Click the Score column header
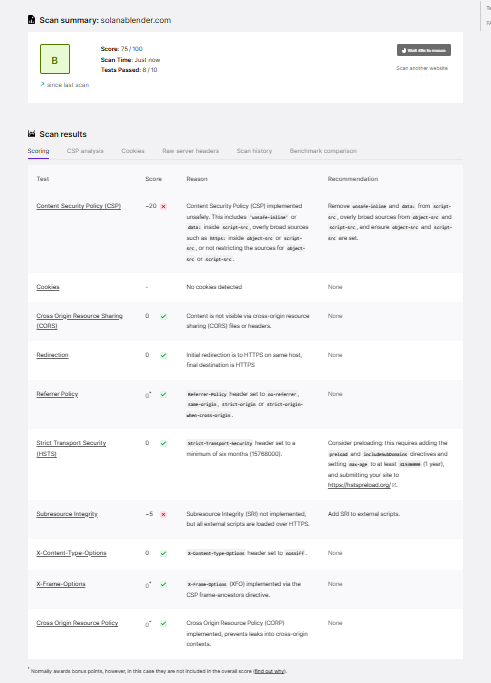Screen dimensions: 491x683 [x=153, y=179]
